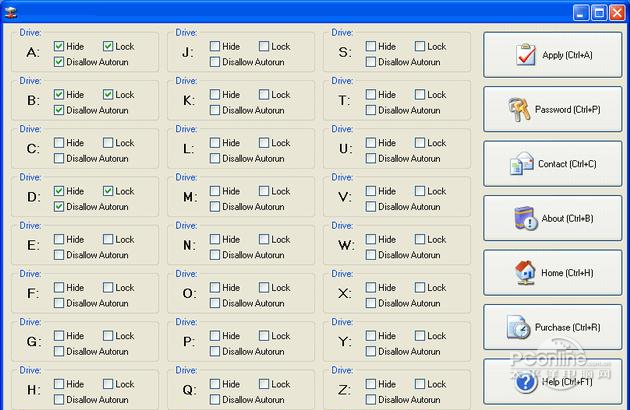Check Disallow Autorun for drive N:
Viewport: 630px width, 410px height.
point(215,255)
